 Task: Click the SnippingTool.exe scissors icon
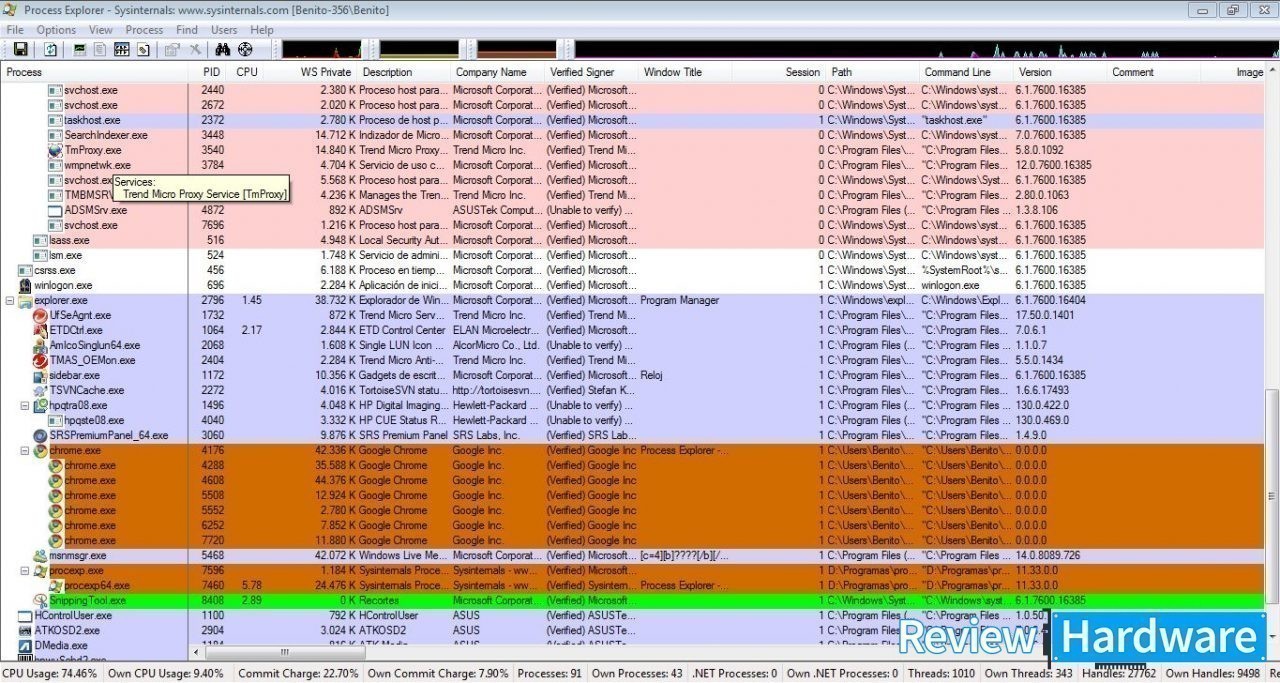[41, 600]
